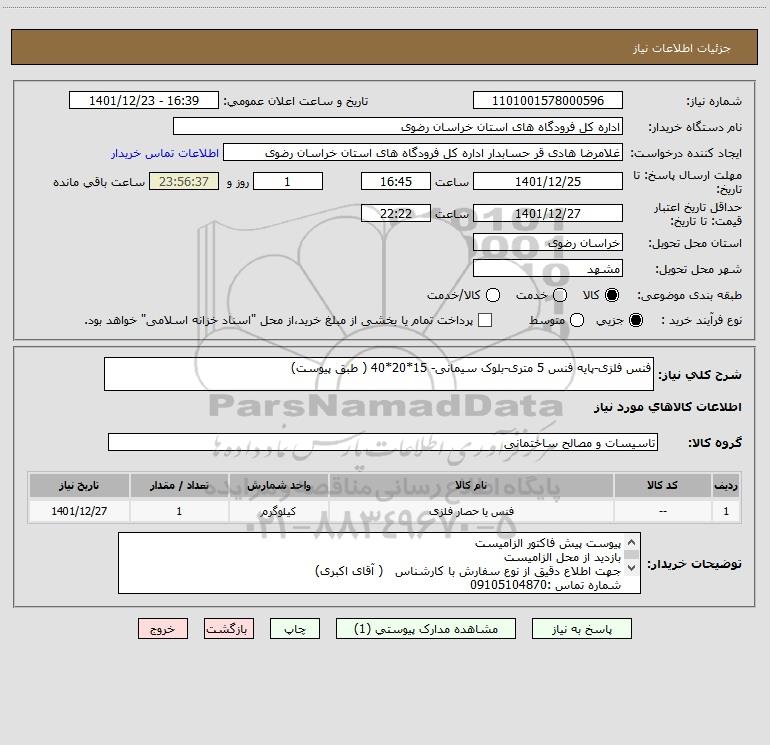Click the phone number 09105104870 line
Screen dimensions: 770x745
pyautogui.click(x=546, y=585)
